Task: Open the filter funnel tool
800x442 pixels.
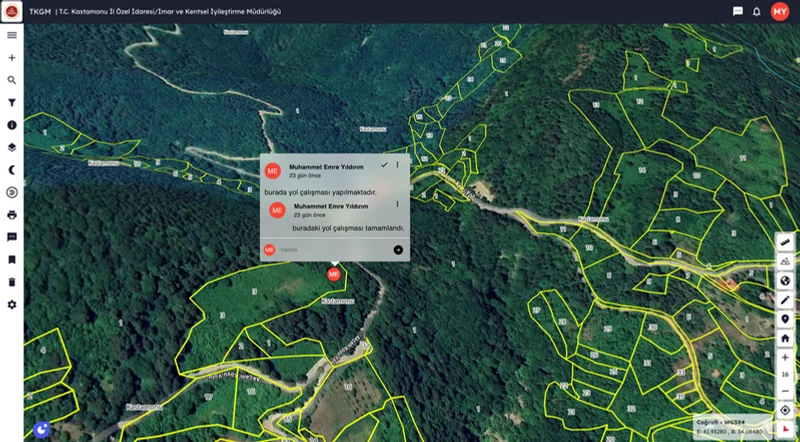Action: click(x=12, y=103)
